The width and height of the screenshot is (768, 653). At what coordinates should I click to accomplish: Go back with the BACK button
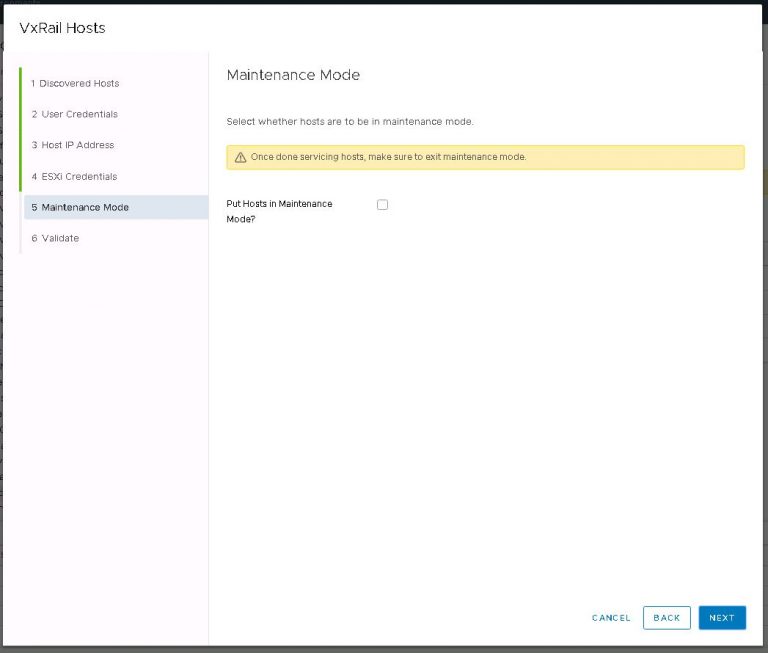[x=667, y=618]
